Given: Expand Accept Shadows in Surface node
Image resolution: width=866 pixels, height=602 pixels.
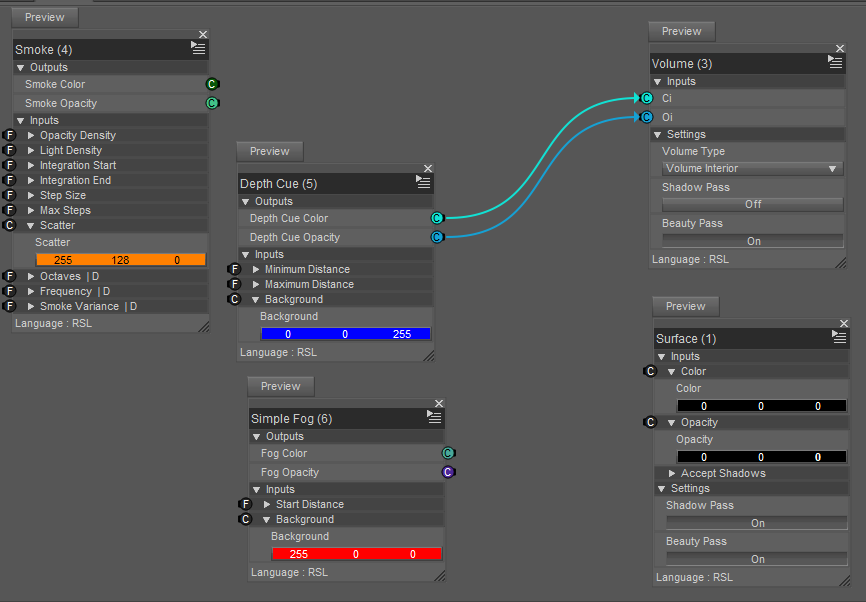Looking at the screenshot, I should click(x=672, y=473).
